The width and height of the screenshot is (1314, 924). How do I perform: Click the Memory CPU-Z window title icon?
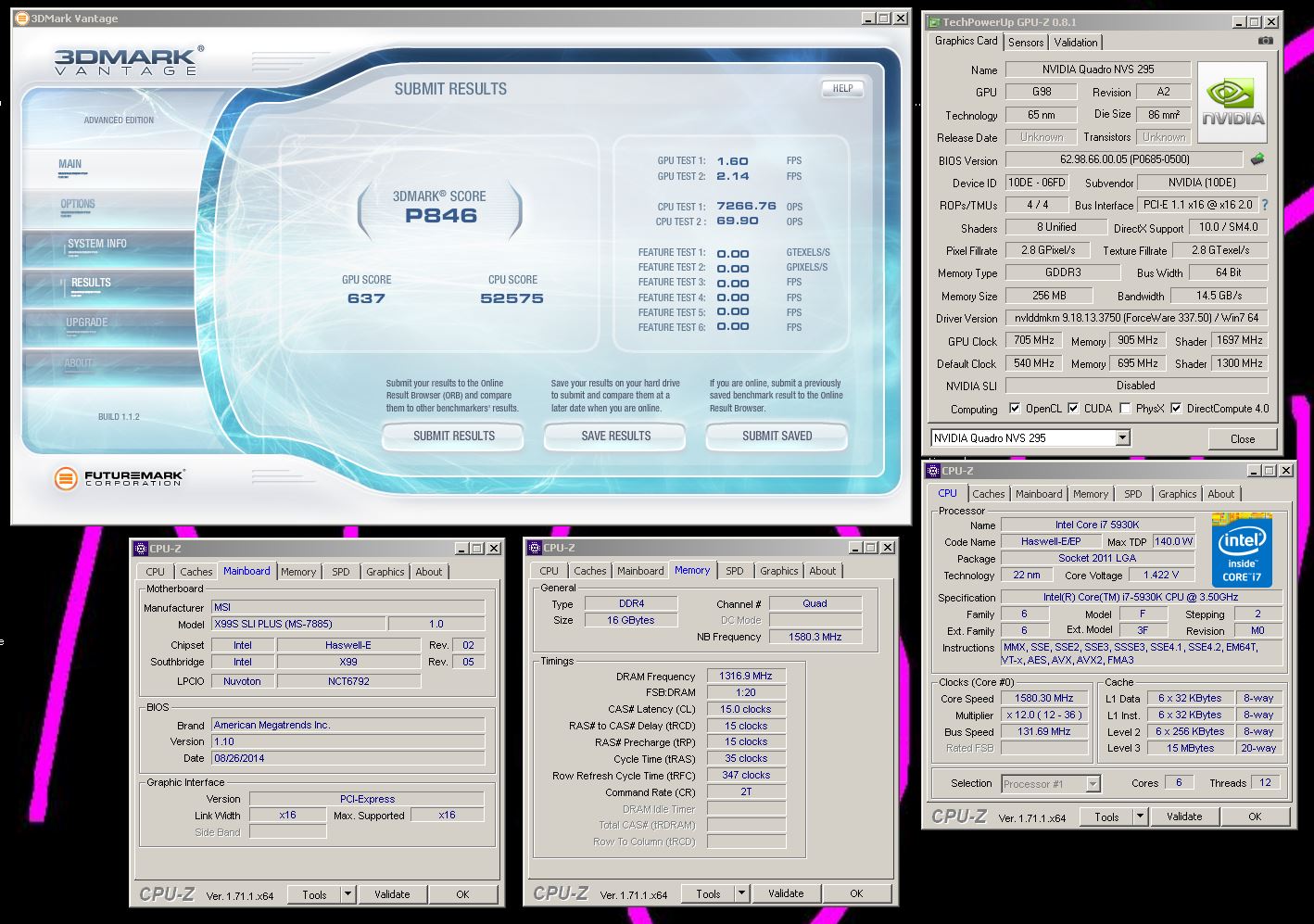535,548
